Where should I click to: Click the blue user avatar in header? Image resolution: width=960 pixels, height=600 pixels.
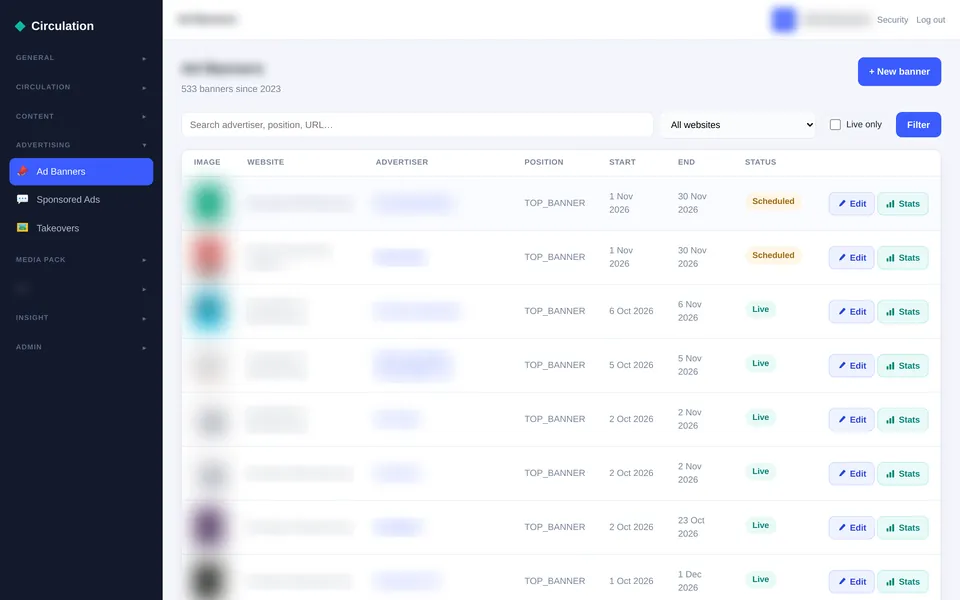[784, 20]
